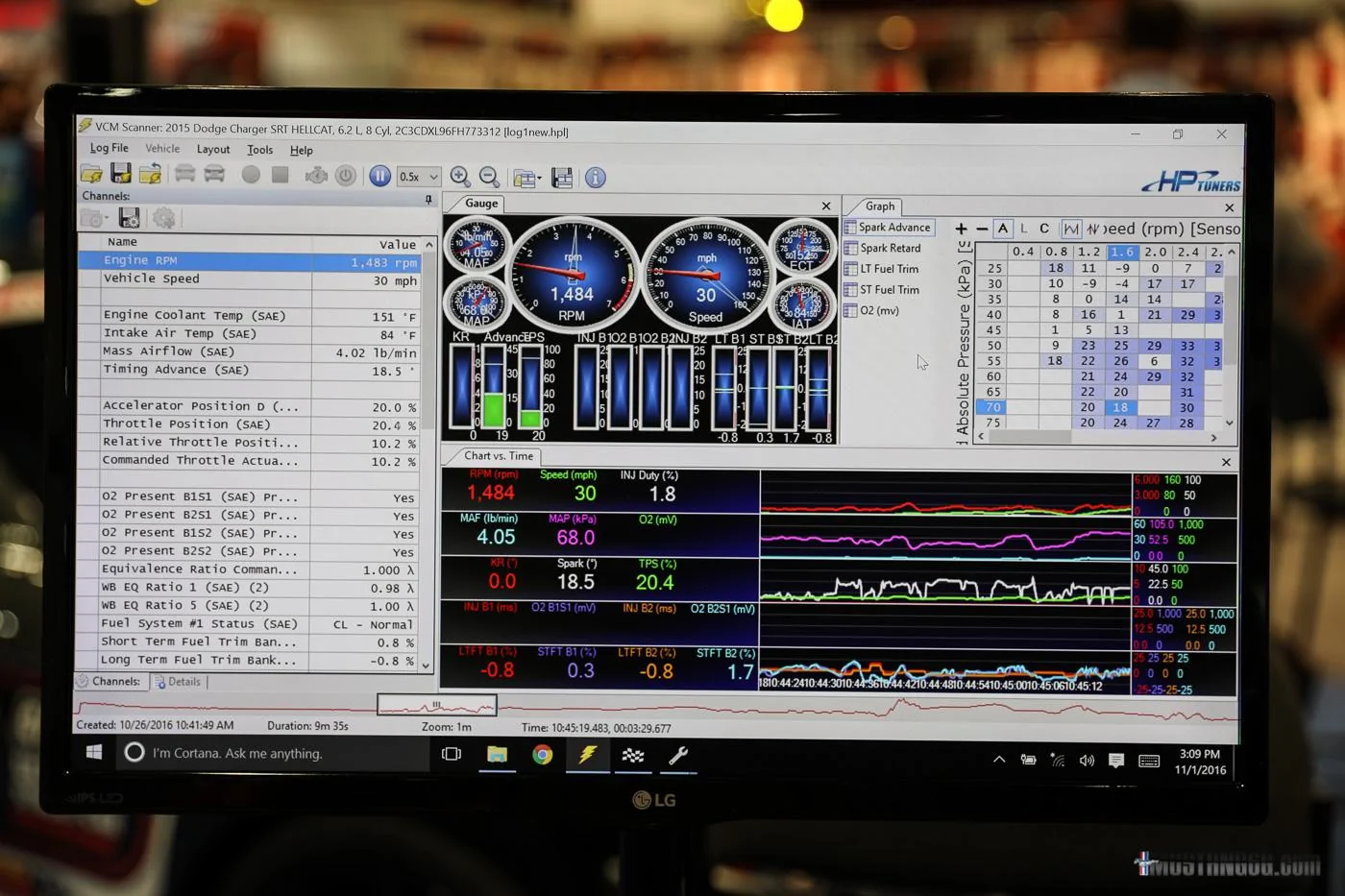Image resolution: width=1345 pixels, height=896 pixels.
Task: Open Chrome from the taskbar
Action: pyautogui.click(x=543, y=755)
